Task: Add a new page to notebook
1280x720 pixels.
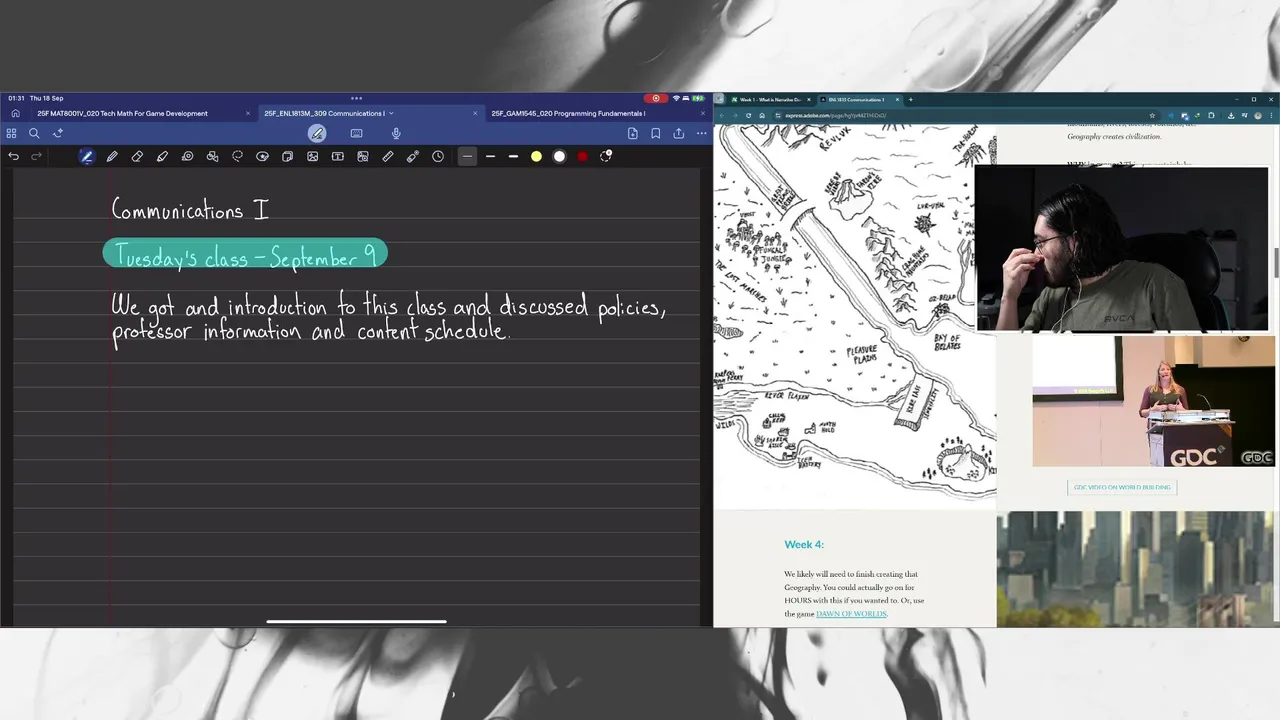Action: [x=633, y=133]
